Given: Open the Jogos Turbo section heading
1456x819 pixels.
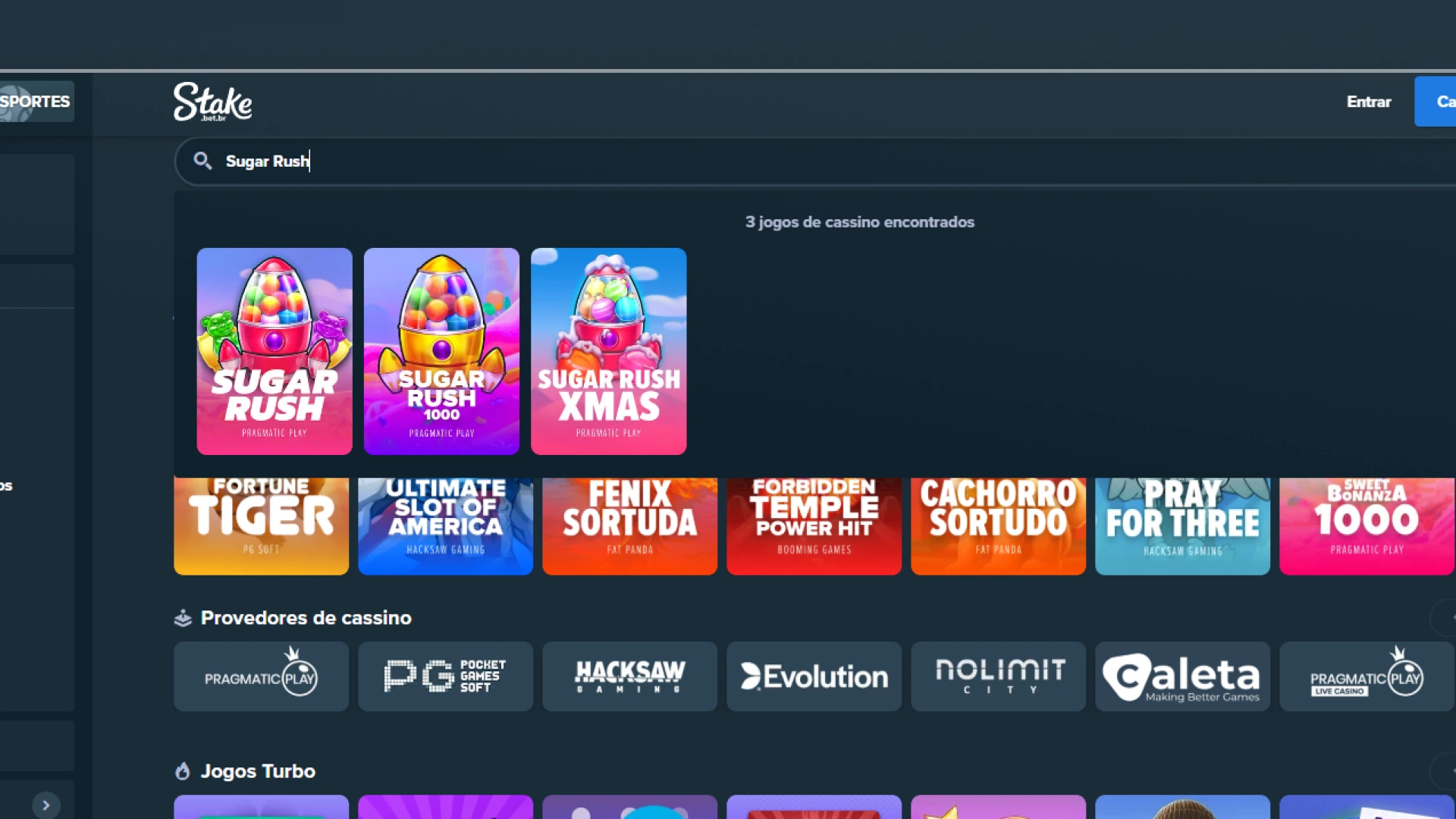Looking at the screenshot, I should 258,771.
